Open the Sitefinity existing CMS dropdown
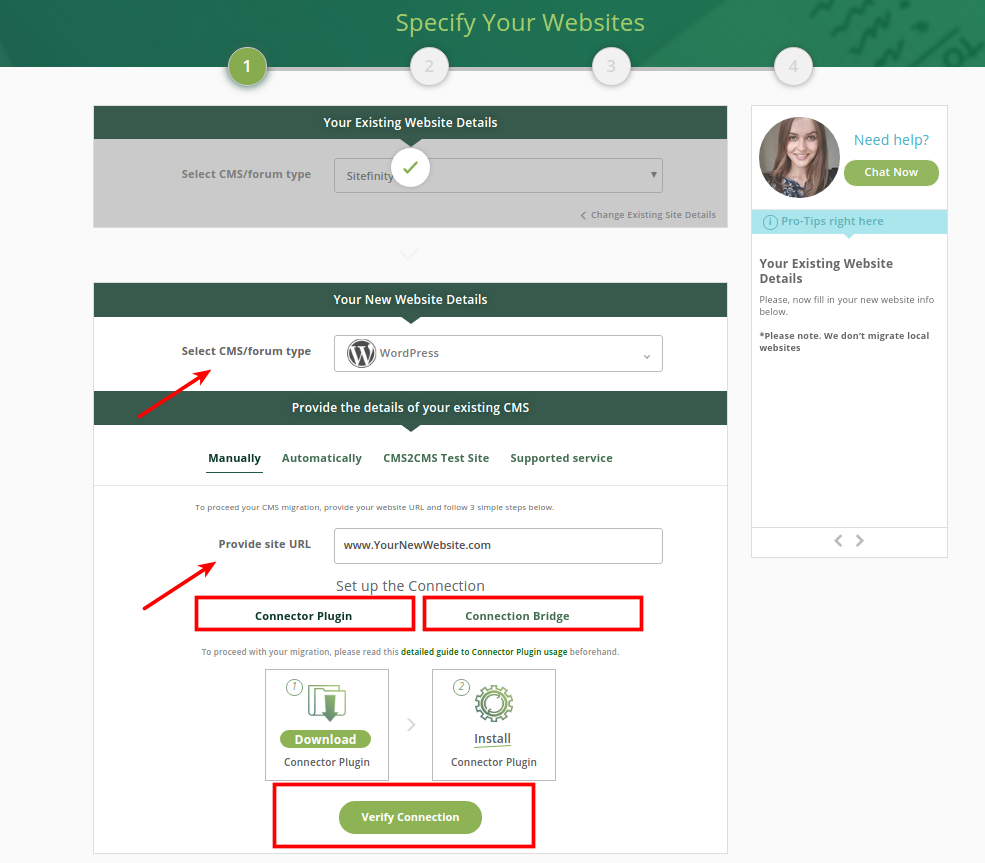This screenshot has width=985, height=863. pos(498,175)
